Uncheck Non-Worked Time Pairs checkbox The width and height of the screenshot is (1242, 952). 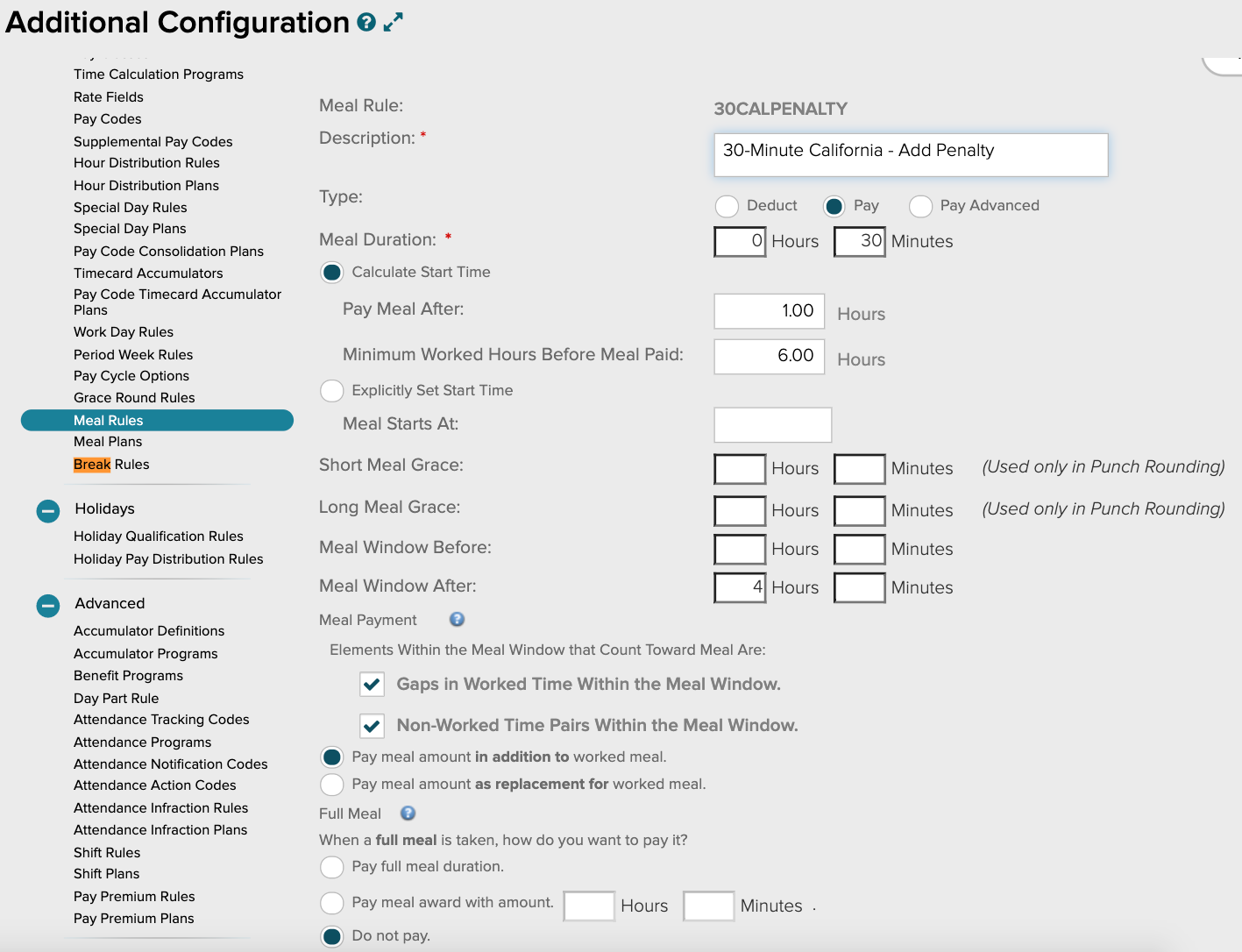coord(373,726)
